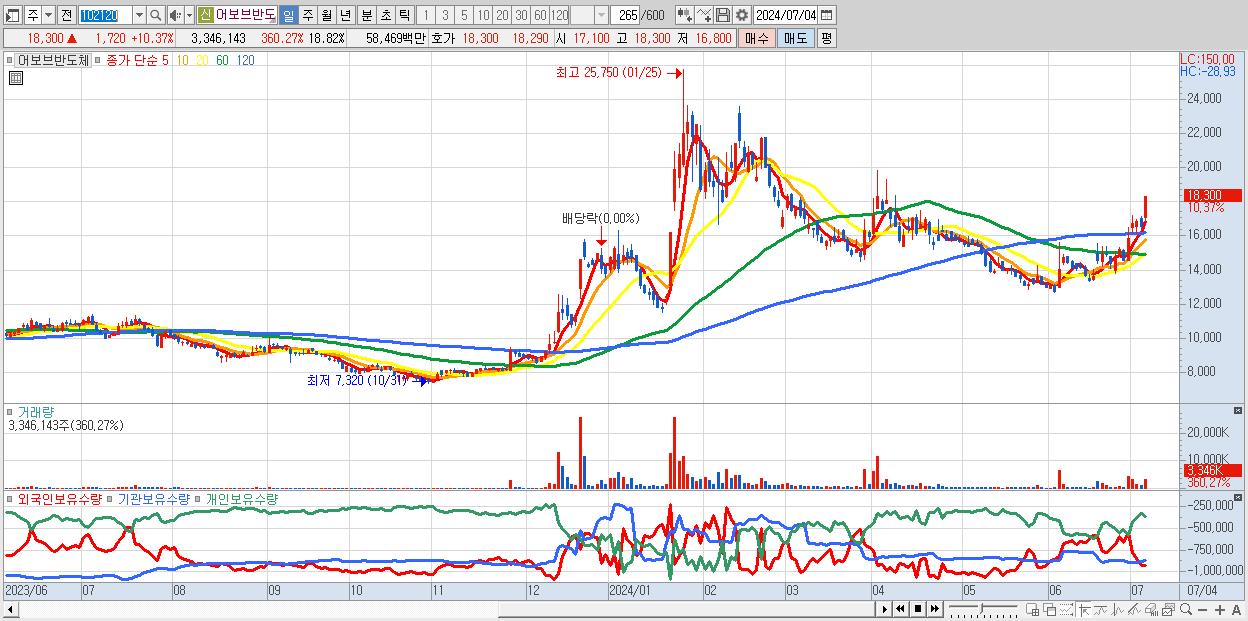This screenshot has height=621, width=1248.
Task: Select the 60 interval button
Action: point(540,16)
